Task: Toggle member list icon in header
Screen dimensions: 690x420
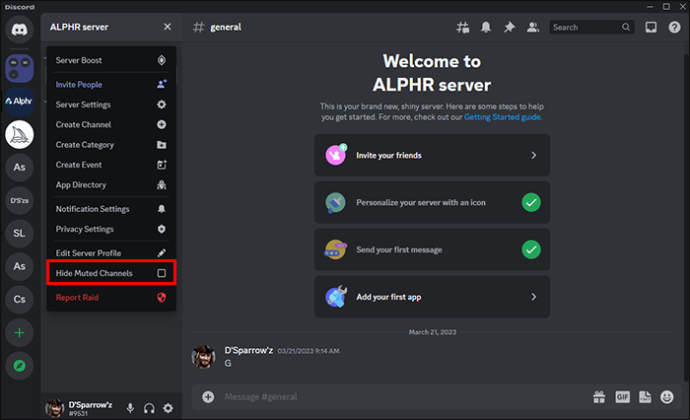Action: pos(533,27)
